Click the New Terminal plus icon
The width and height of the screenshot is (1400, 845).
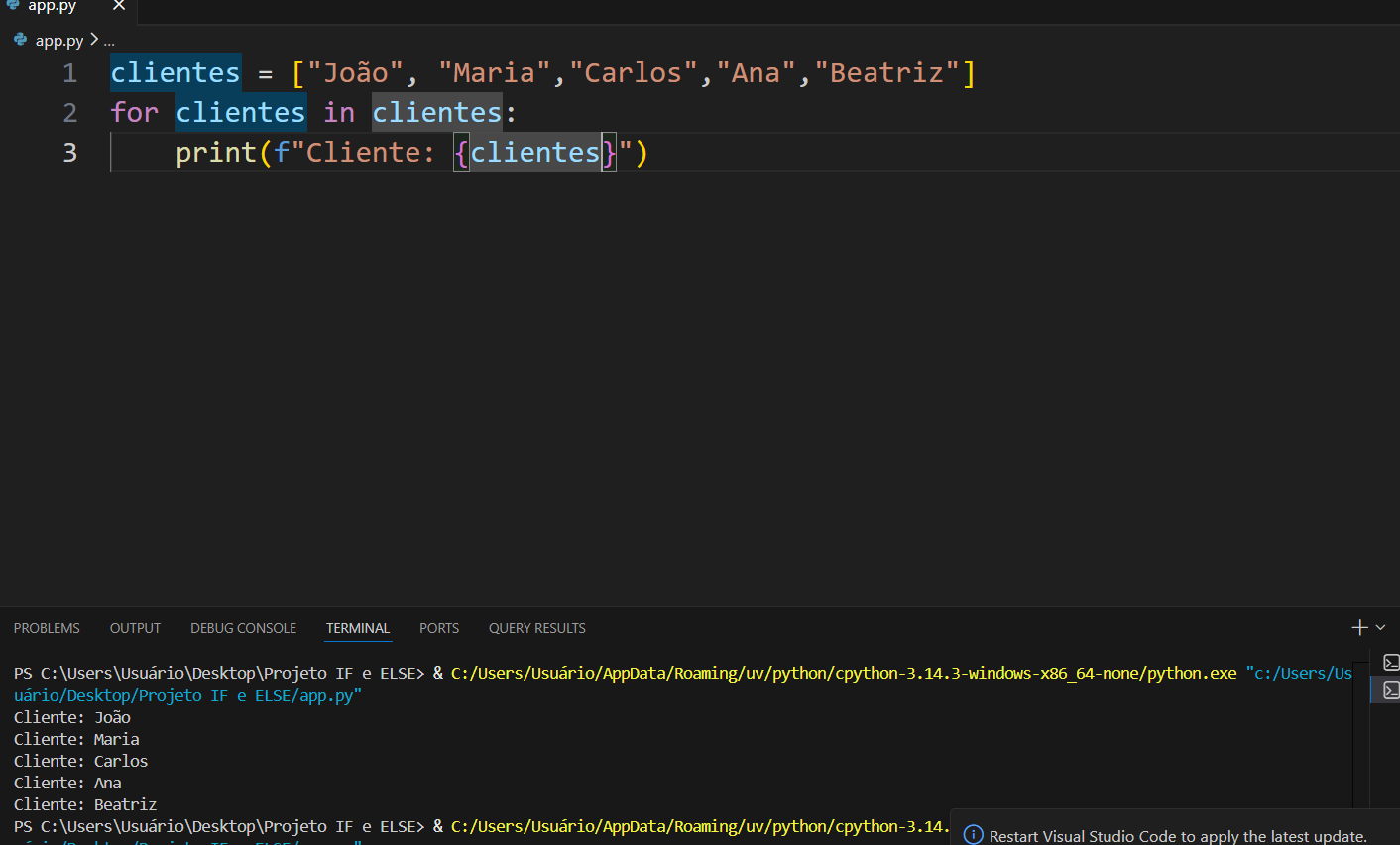1359,627
